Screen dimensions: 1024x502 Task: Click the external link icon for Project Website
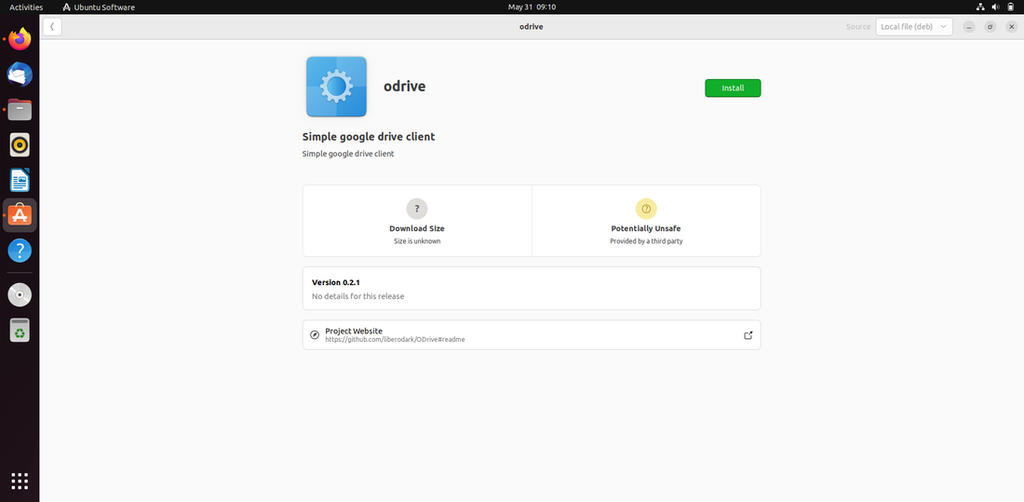click(x=748, y=335)
